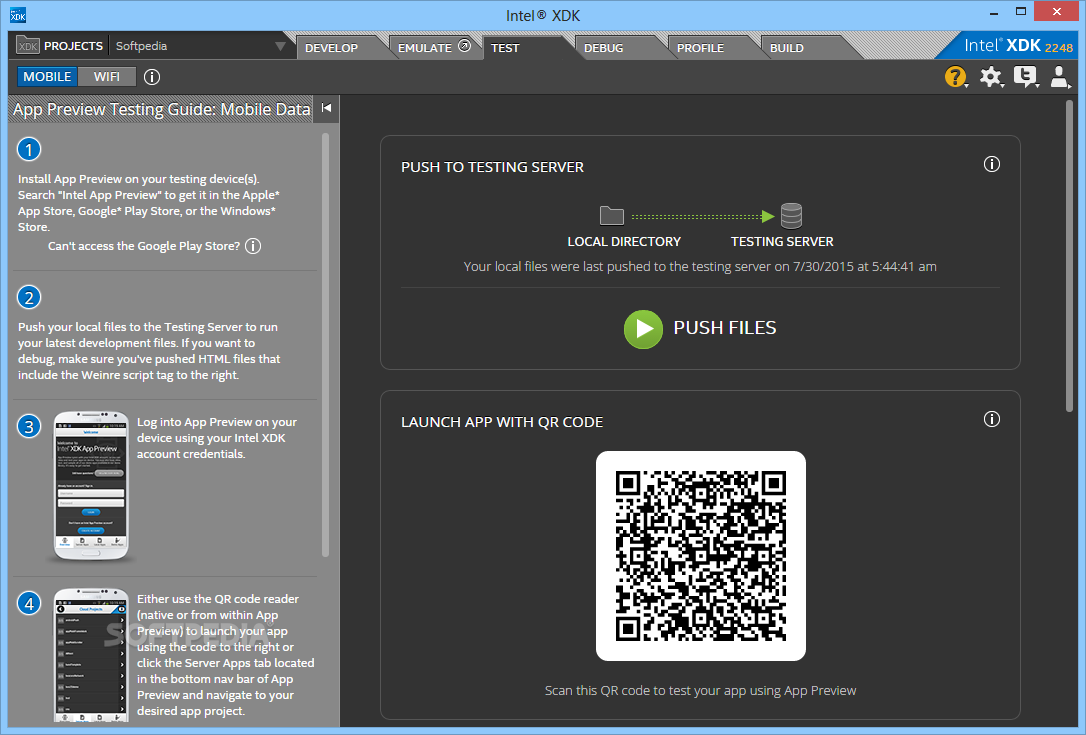Click the info icon beside WIFI toggle
Image resolution: width=1086 pixels, height=735 pixels.
[152, 77]
